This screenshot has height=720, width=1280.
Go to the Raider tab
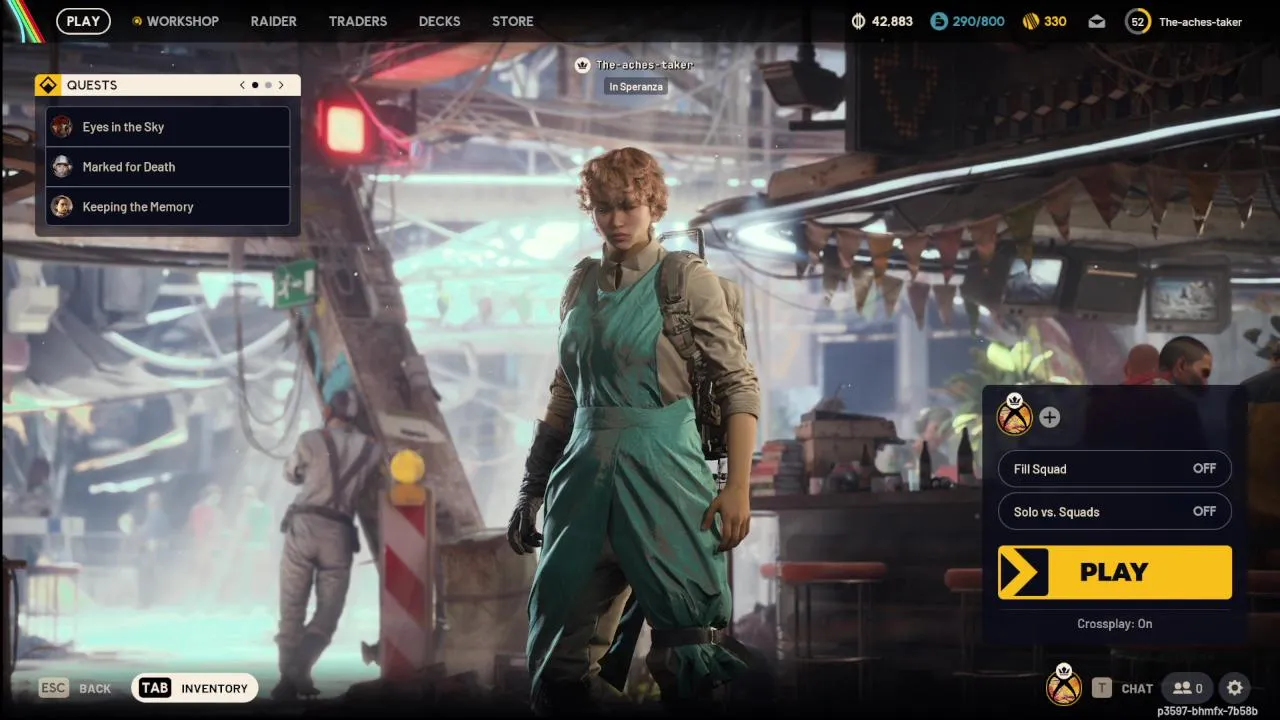[273, 21]
